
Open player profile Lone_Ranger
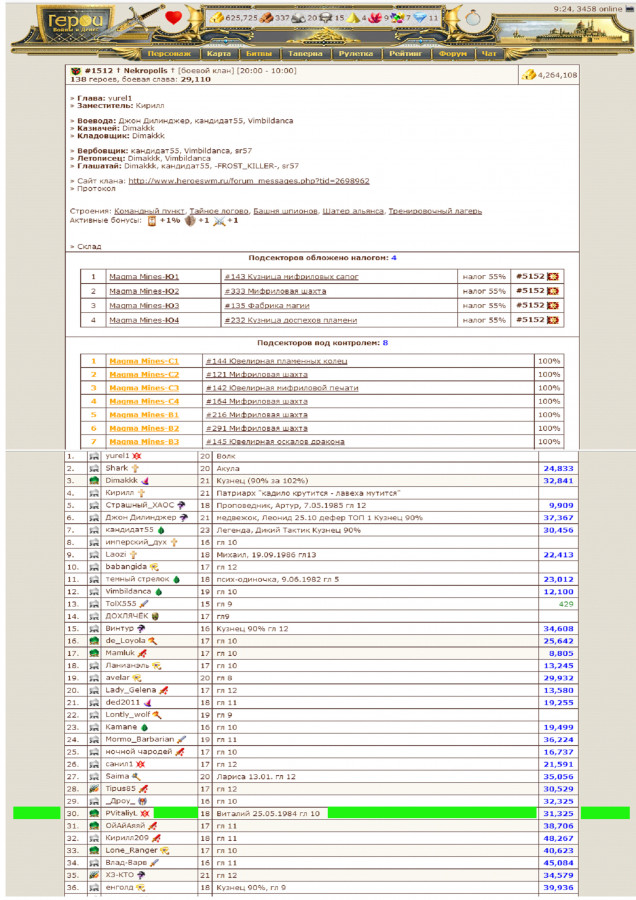131,850
